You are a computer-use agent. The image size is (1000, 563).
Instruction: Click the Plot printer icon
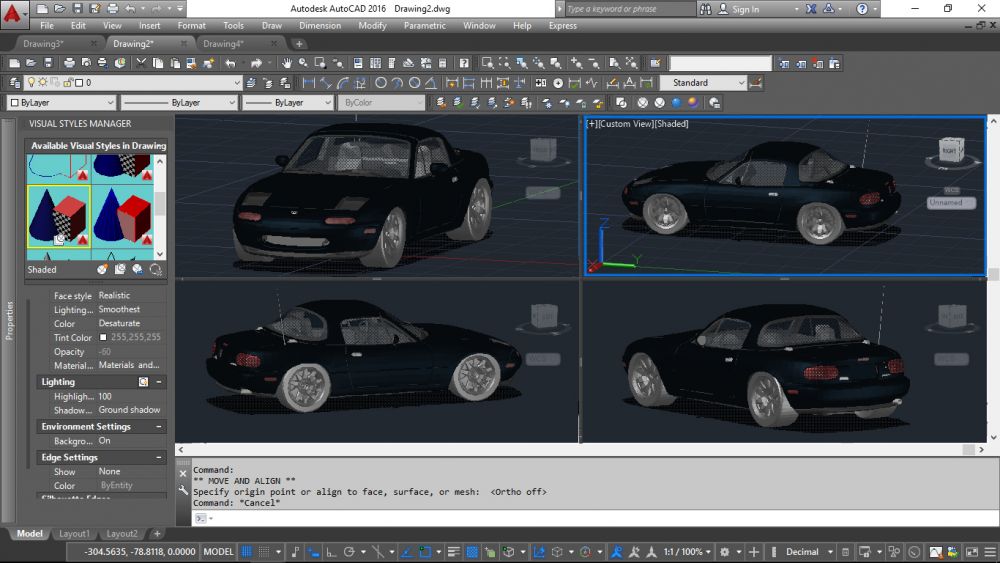tap(69, 63)
